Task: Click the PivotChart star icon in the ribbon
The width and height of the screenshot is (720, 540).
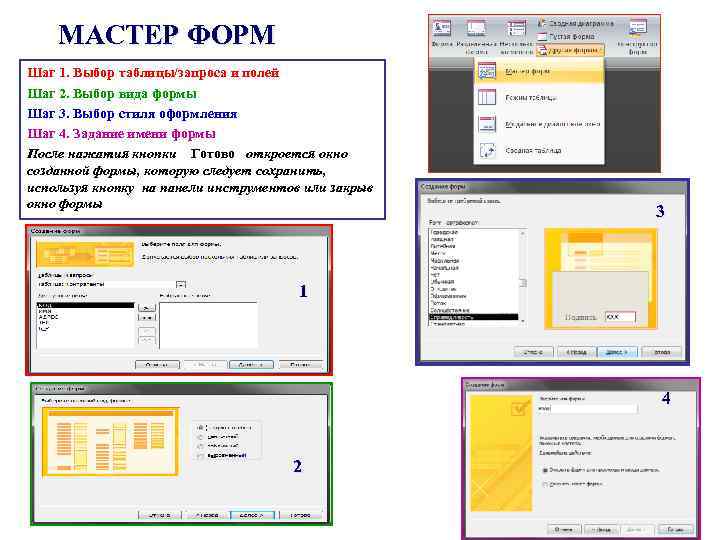Action: 542,22
